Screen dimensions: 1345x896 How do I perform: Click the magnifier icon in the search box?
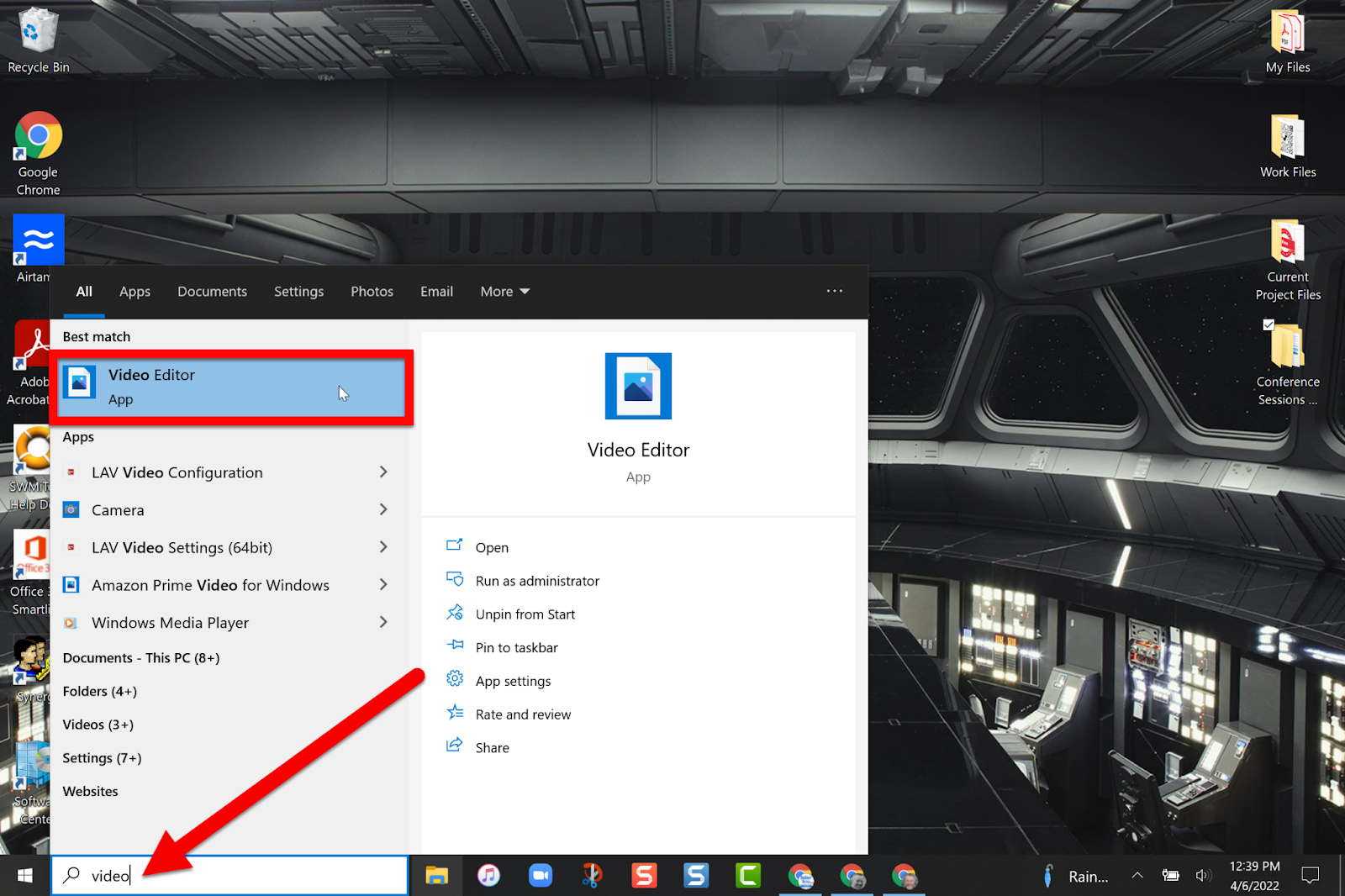72,875
